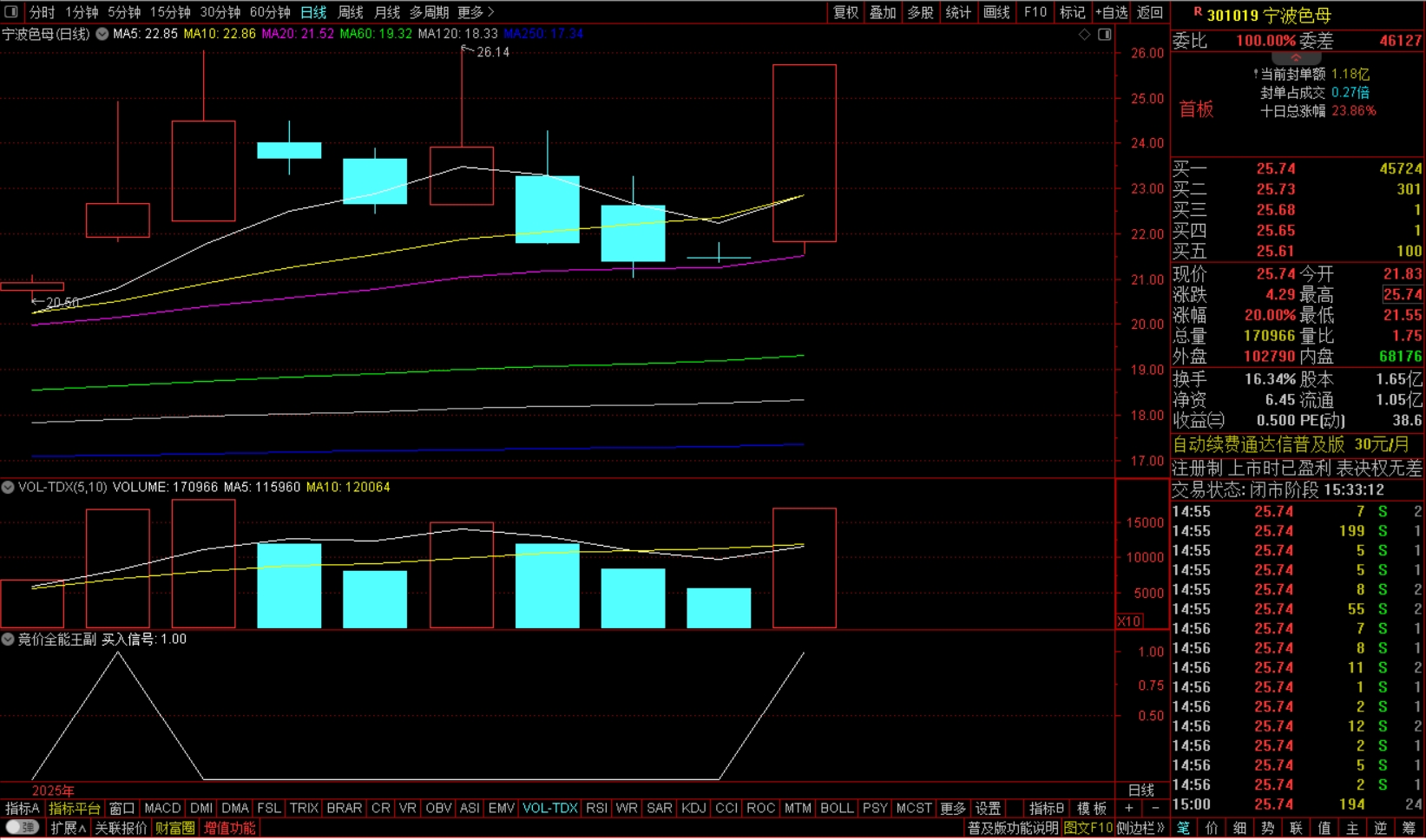Click the 复权 button

(x=846, y=12)
